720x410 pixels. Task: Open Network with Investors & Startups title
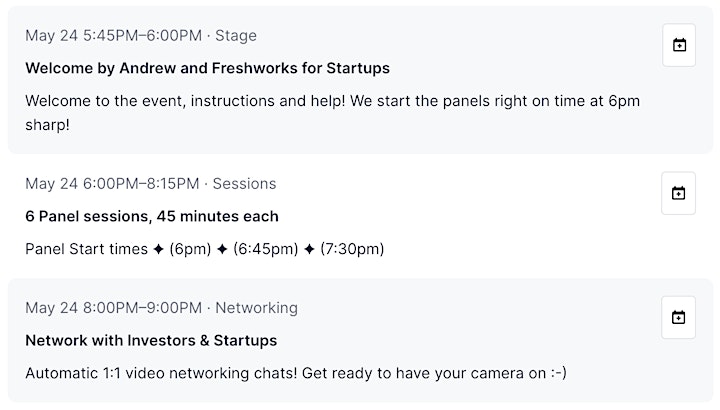click(x=151, y=340)
